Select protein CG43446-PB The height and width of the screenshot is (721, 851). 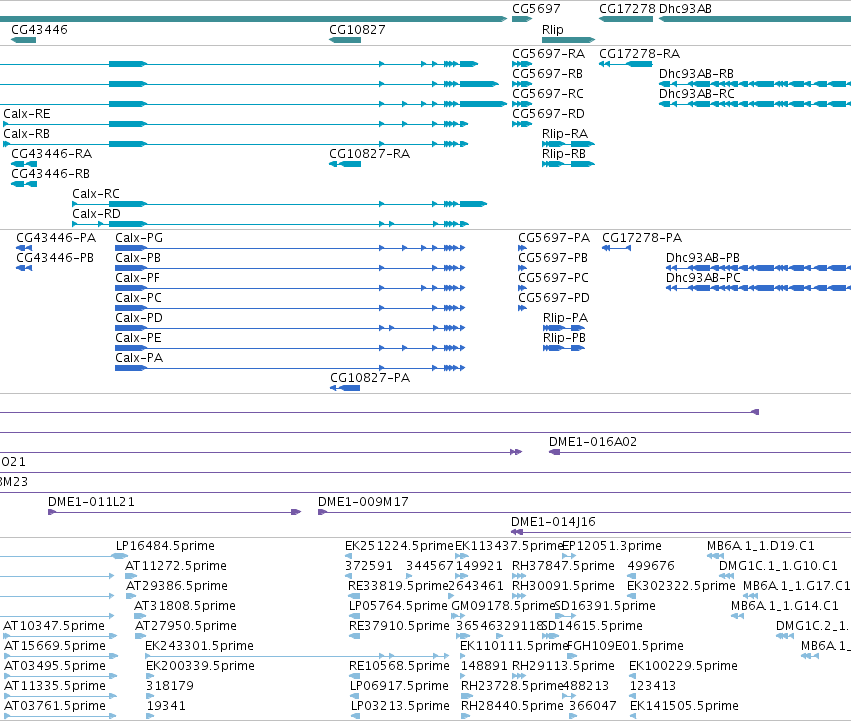coord(55,258)
